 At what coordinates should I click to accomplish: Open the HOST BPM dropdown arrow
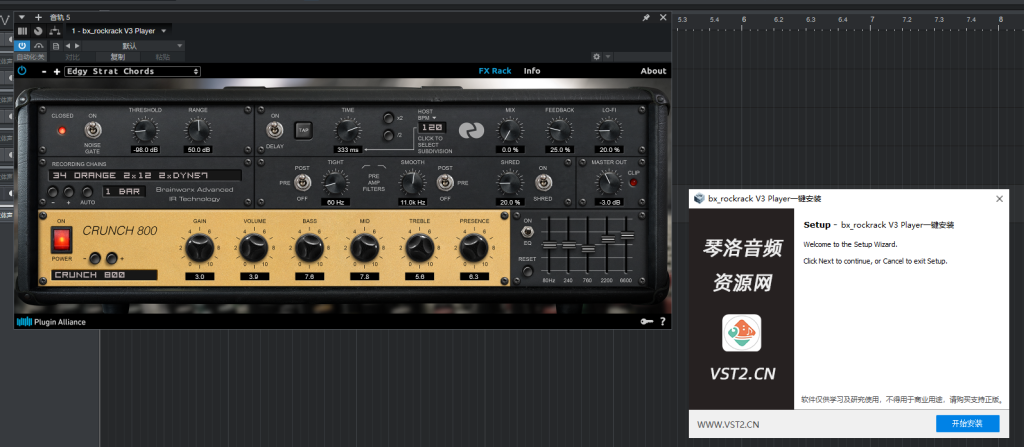pos(434,118)
